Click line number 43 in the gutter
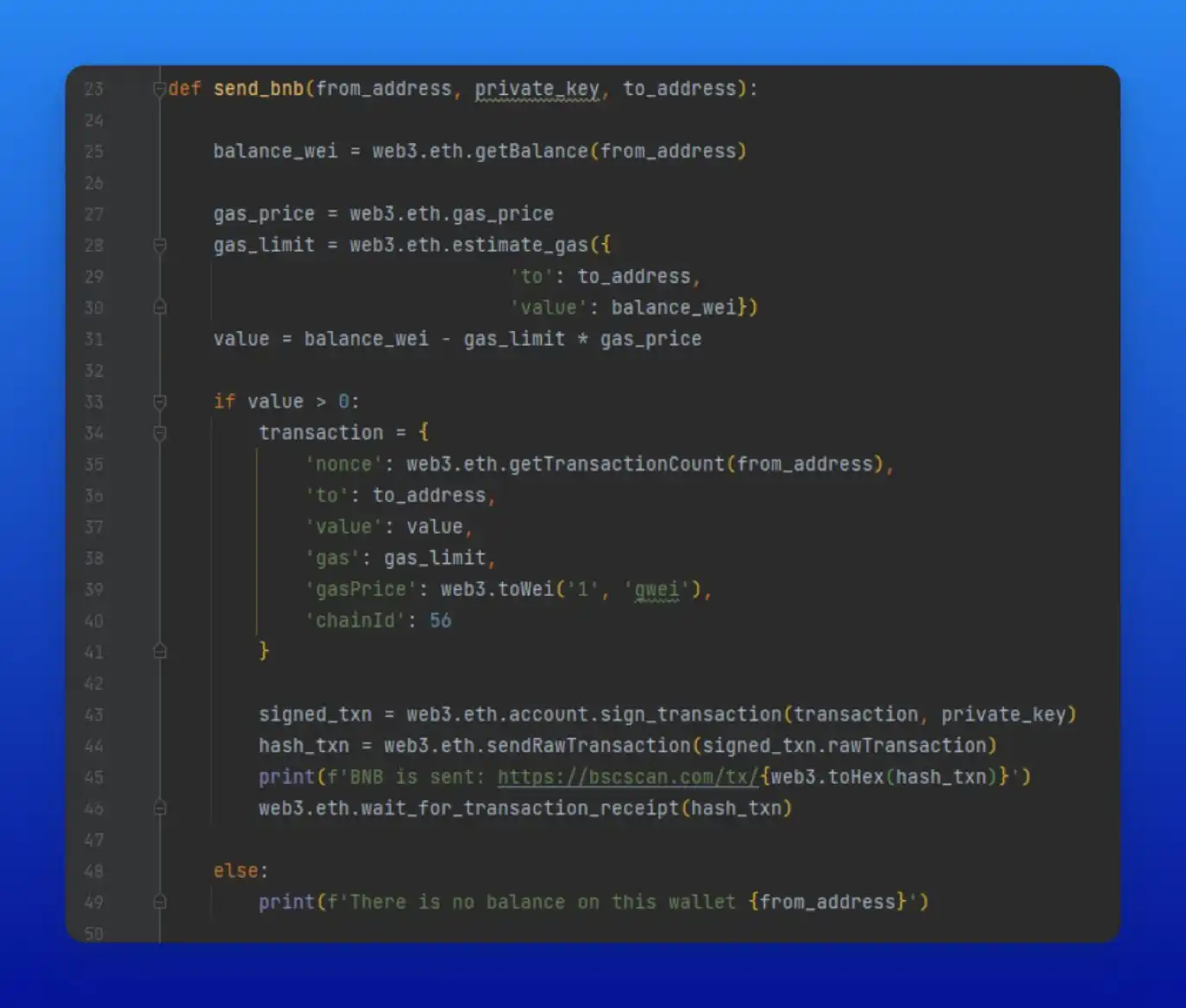Screen dimensions: 1186x1008 pyautogui.click(x=94, y=715)
